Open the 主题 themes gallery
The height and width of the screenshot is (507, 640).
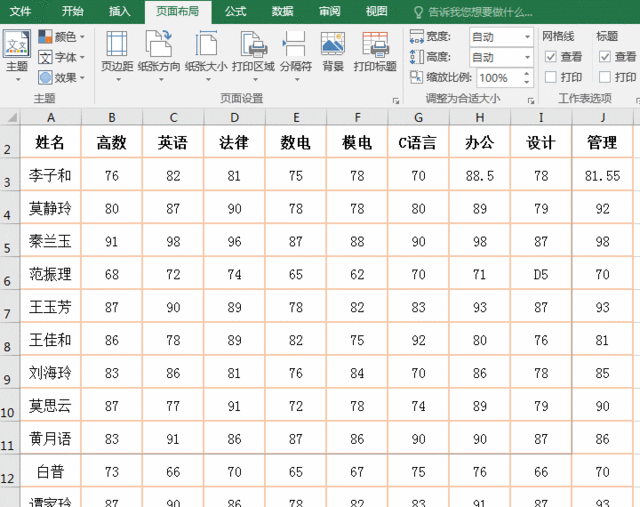16,52
